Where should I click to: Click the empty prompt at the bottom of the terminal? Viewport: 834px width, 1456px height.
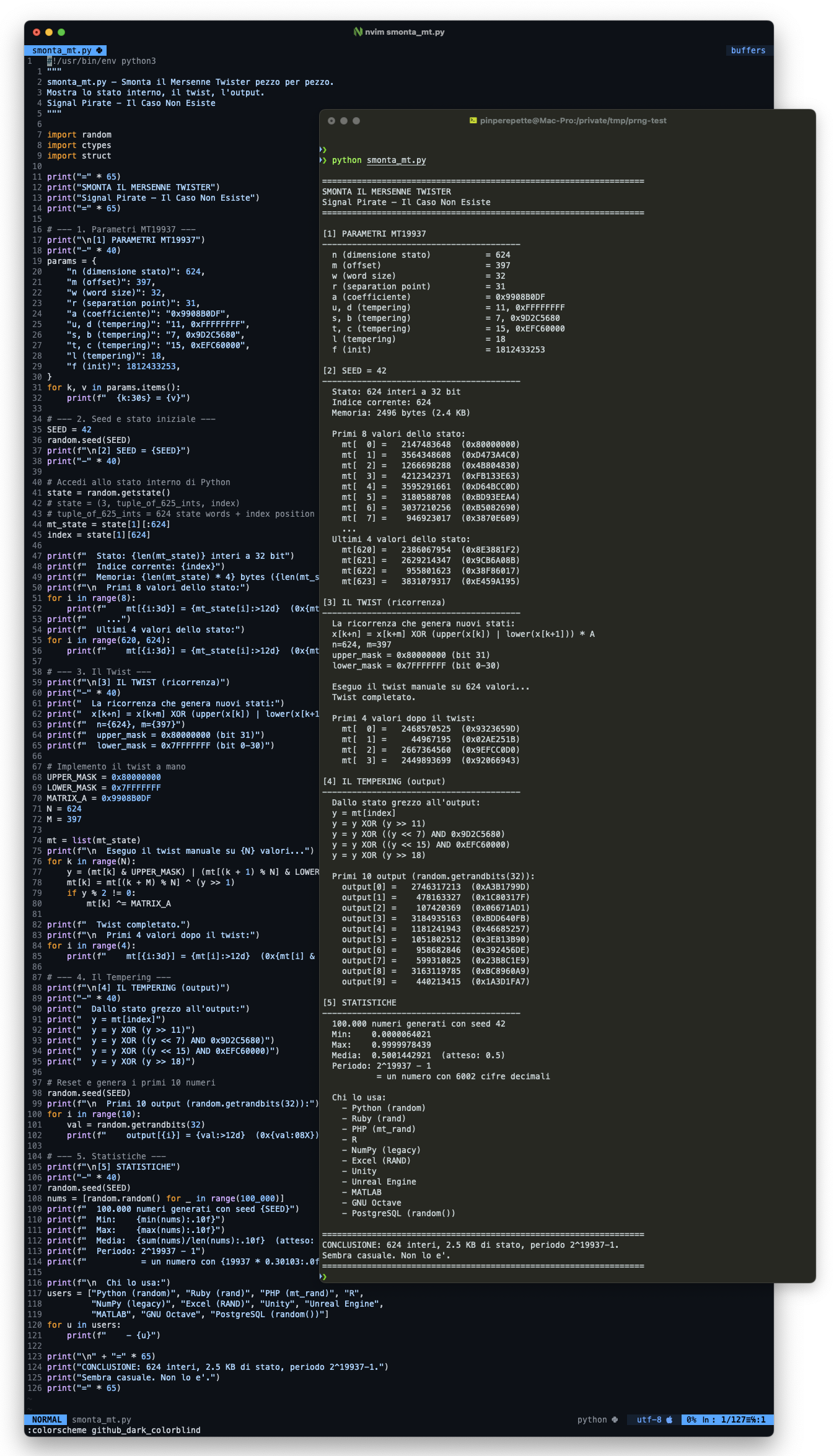[323, 1276]
